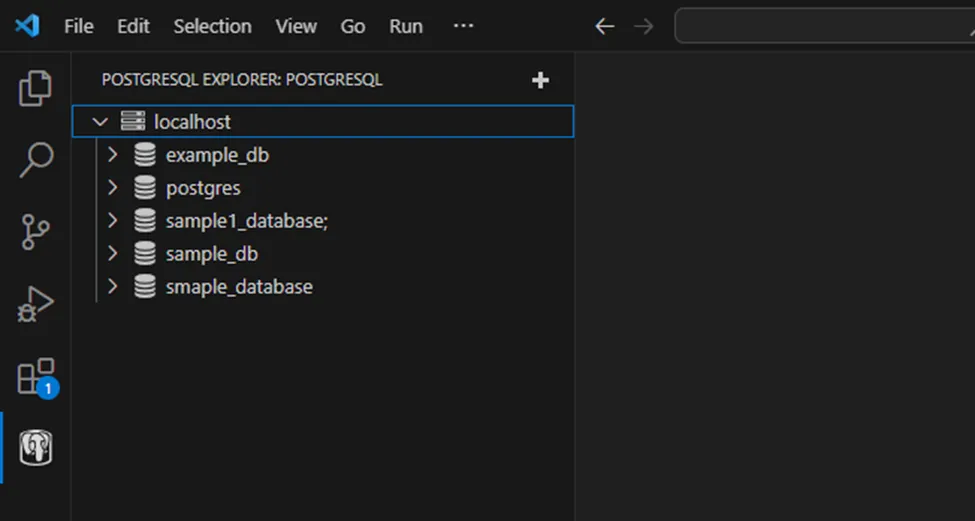The width and height of the screenshot is (975, 521).
Task: Click the go back arrow
Action: point(604,26)
